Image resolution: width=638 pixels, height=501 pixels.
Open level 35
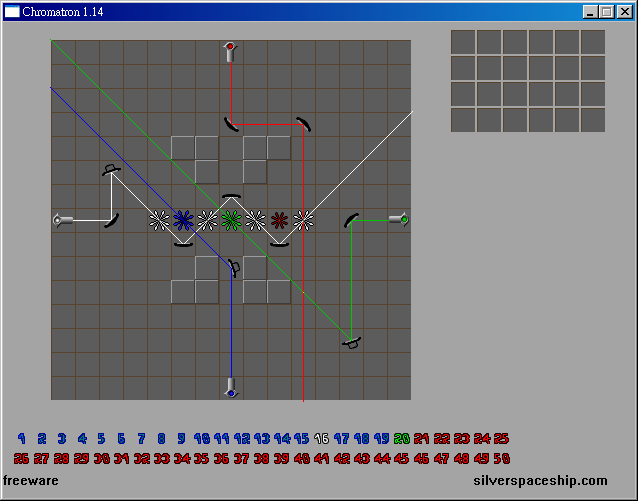coord(201,459)
